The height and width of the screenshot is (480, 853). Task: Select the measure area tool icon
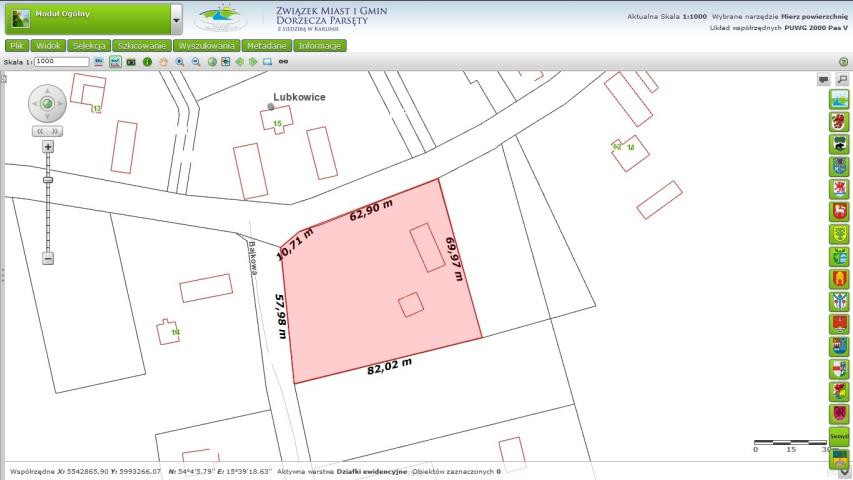click(x=115, y=62)
